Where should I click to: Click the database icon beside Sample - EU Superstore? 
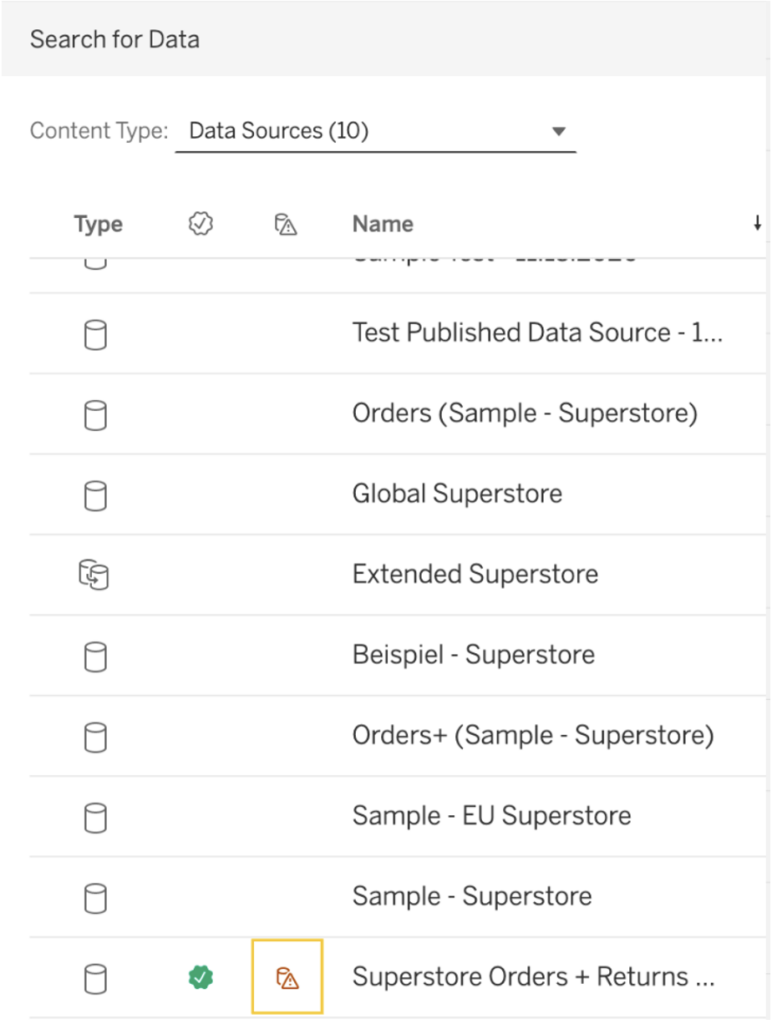95,817
